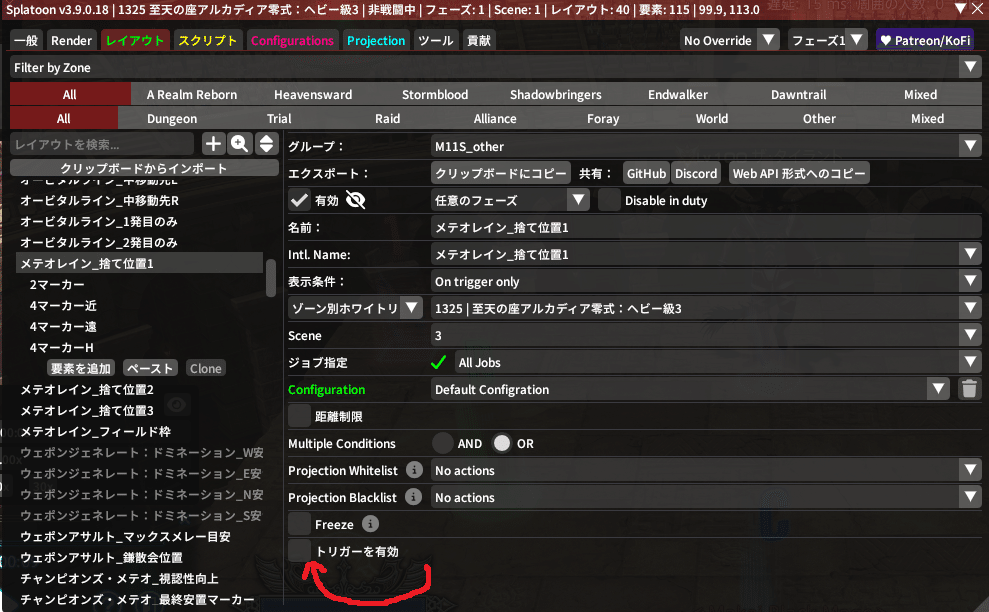This screenshot has height=612, width=989.
Task: Click the info icon next to Freeze
Action: pyautogui.click(x=370, y=524)
